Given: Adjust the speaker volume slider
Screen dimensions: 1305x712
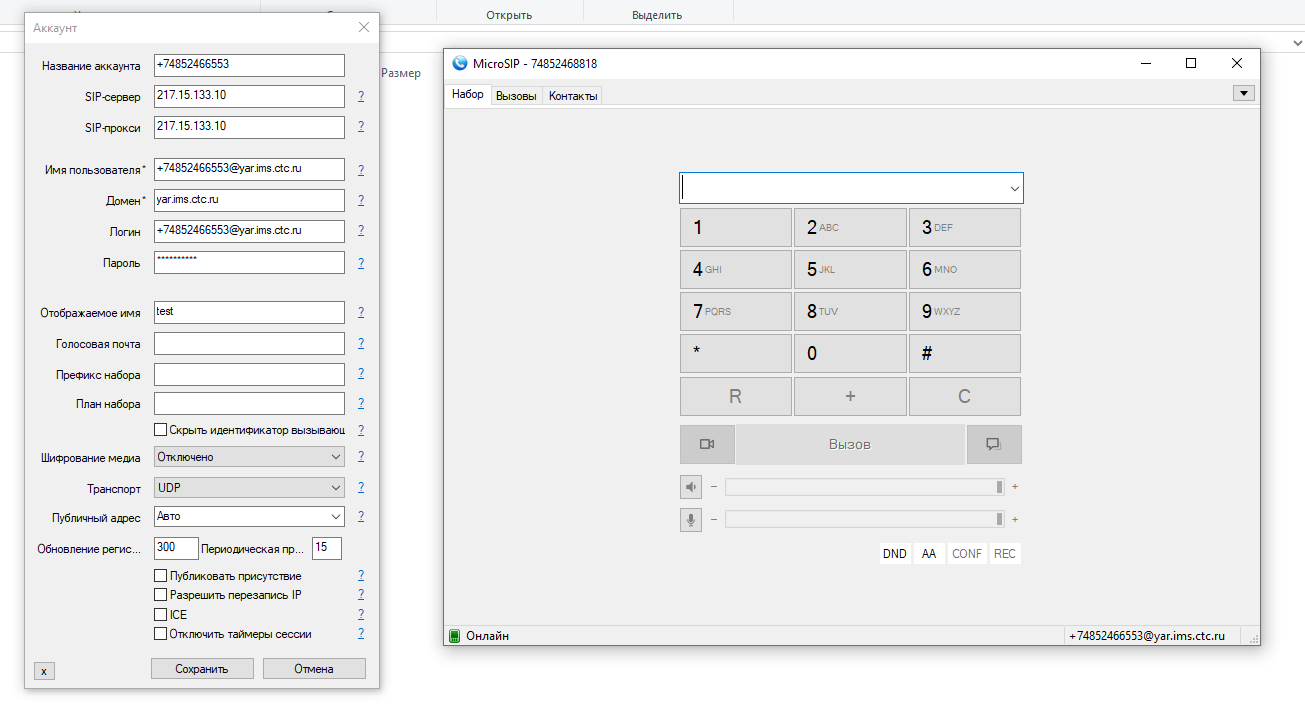Looking at the screenshot, I should point(864,487).
